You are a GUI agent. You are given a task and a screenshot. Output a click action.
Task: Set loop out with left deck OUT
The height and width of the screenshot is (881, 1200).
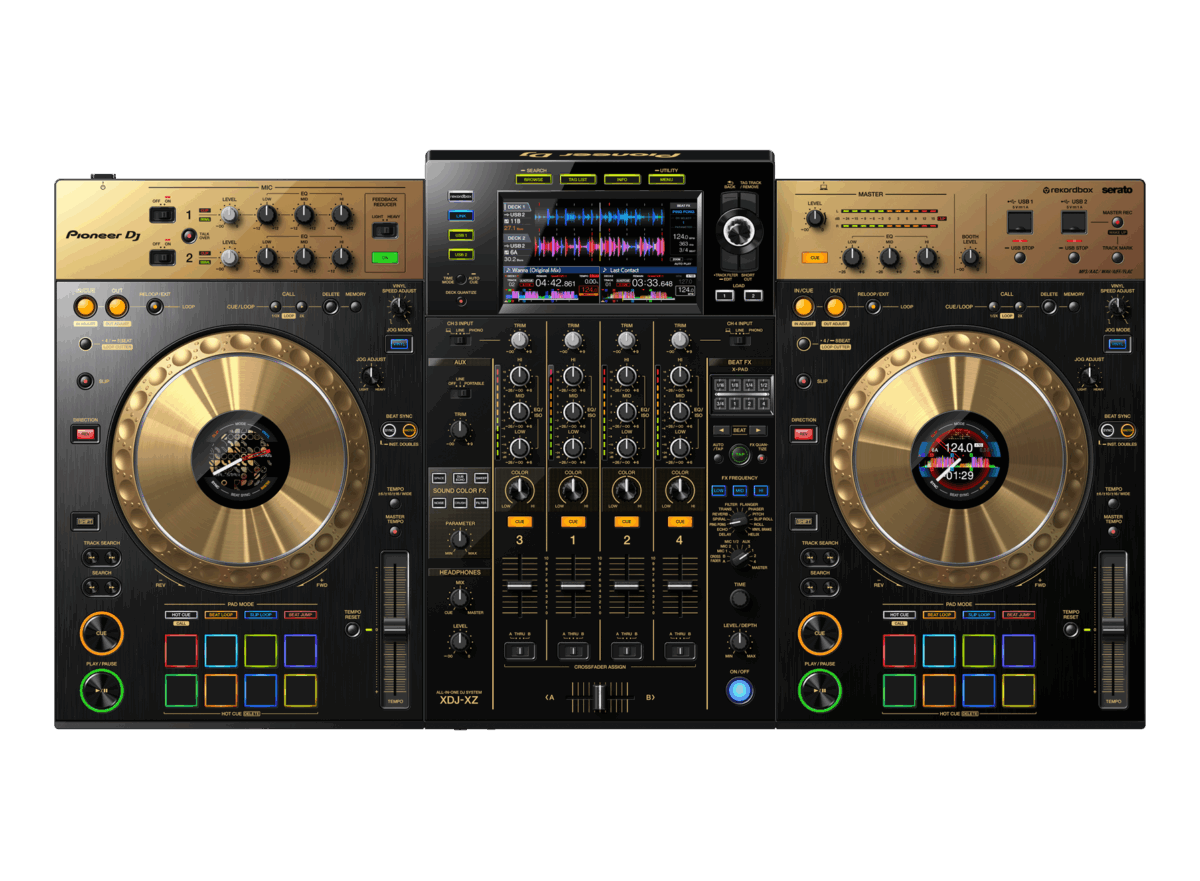click(117, 307)
